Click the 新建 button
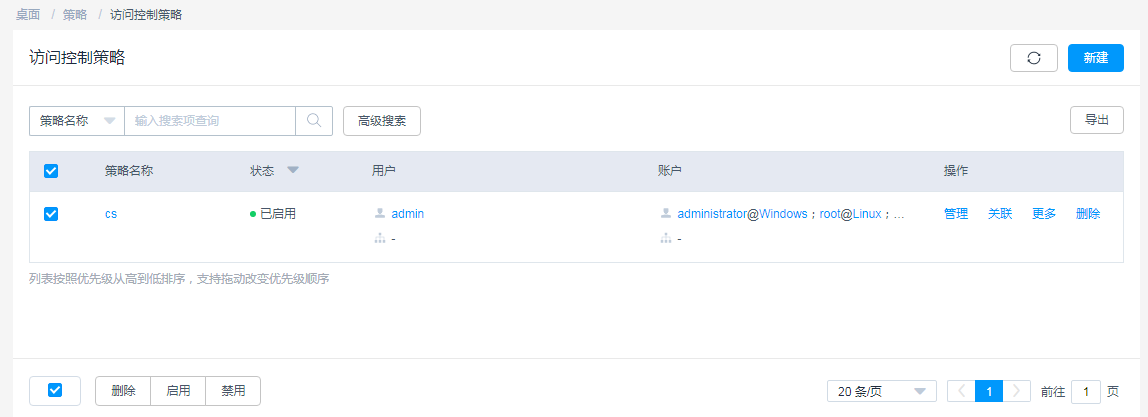The height and width of the screenshot is (417, 1148). 1095,58
